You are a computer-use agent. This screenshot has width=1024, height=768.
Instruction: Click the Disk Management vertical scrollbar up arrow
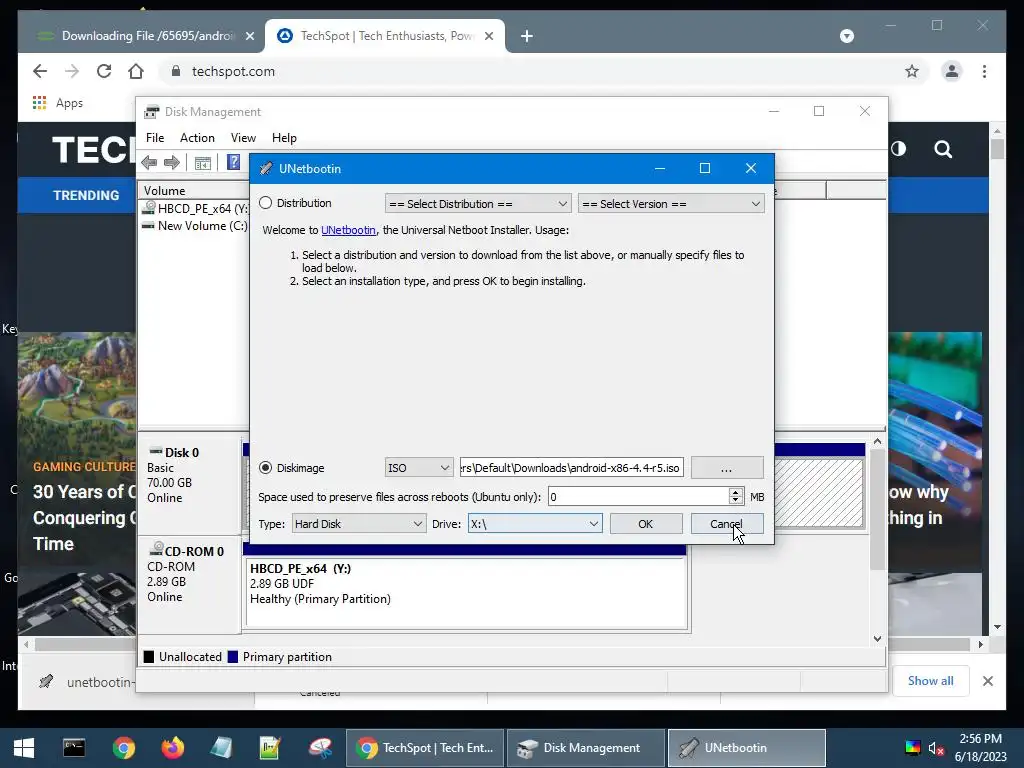(x=878, y=441)
